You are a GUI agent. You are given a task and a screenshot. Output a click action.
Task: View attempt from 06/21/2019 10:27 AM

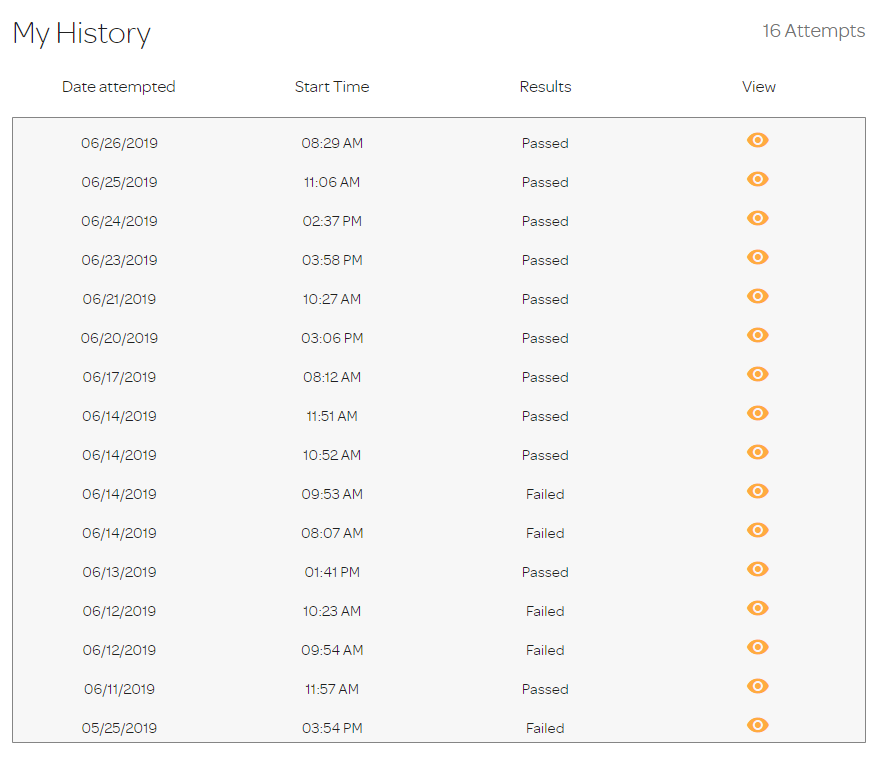click(758, 296)
